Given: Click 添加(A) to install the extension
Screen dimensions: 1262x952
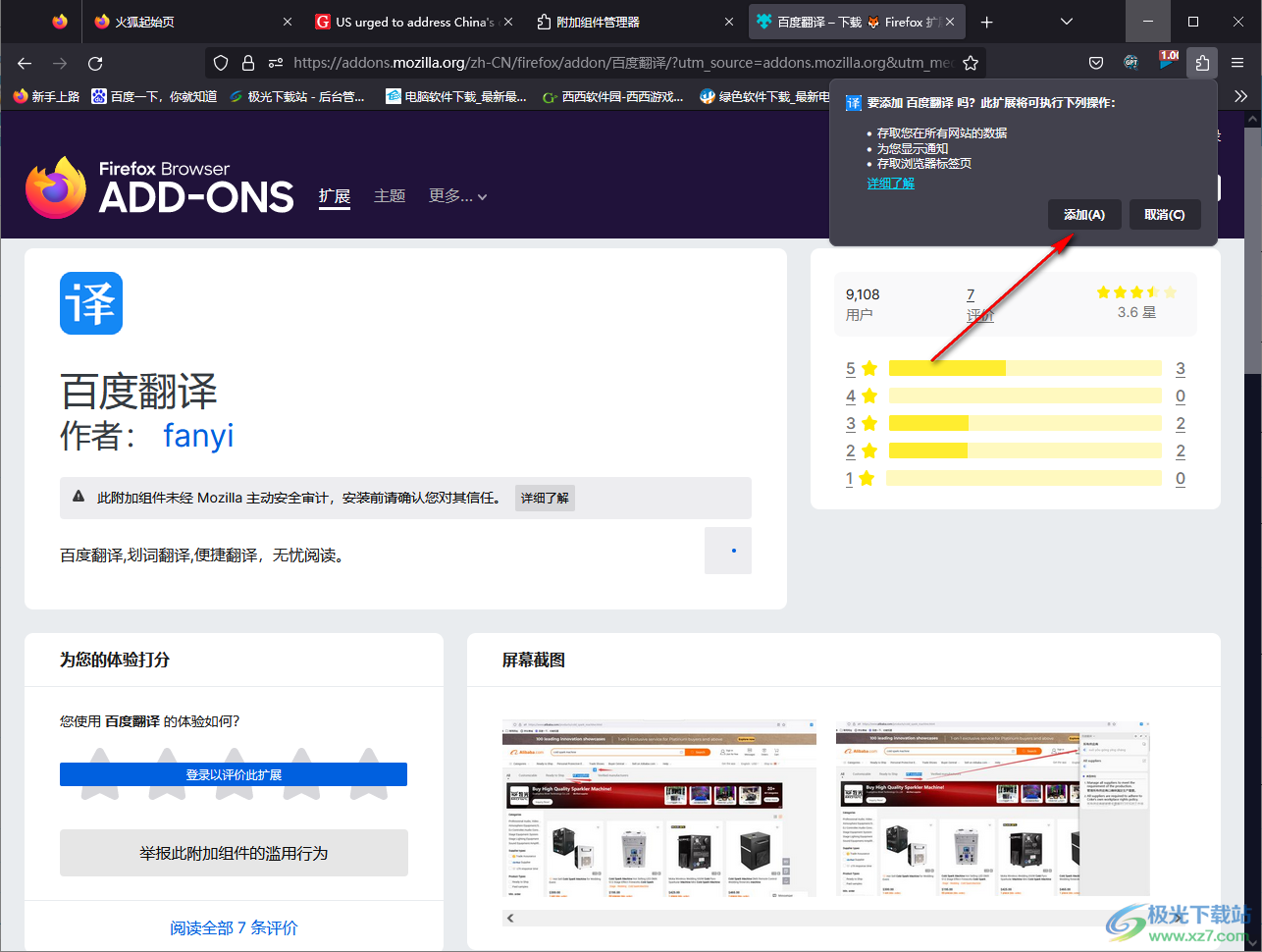Looking at the screenshot, I should point(1084,215).
